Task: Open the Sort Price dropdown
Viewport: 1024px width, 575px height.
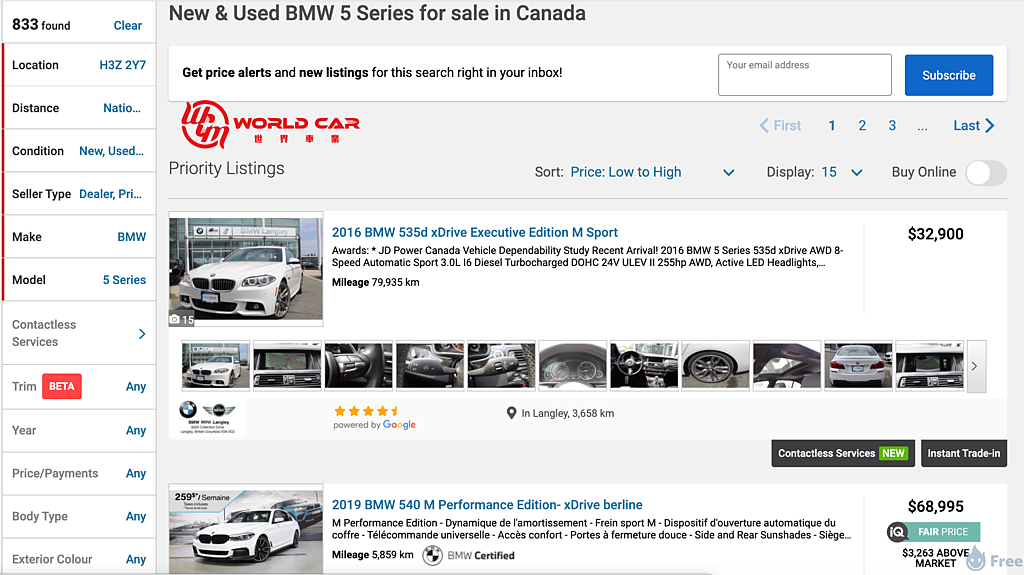Action: [x=652, y=172]
